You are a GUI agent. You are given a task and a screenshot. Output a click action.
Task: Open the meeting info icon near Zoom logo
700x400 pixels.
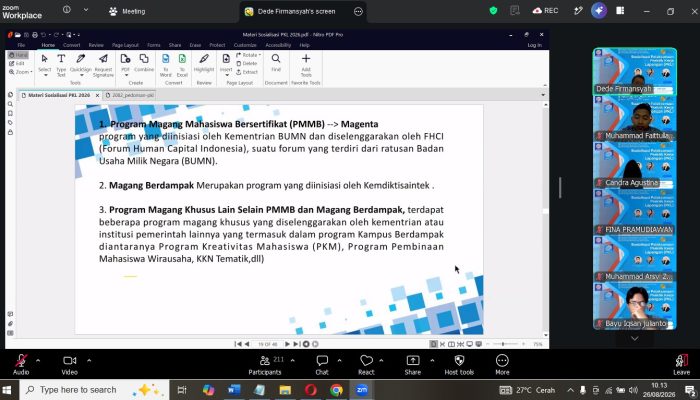pos(67,10)
